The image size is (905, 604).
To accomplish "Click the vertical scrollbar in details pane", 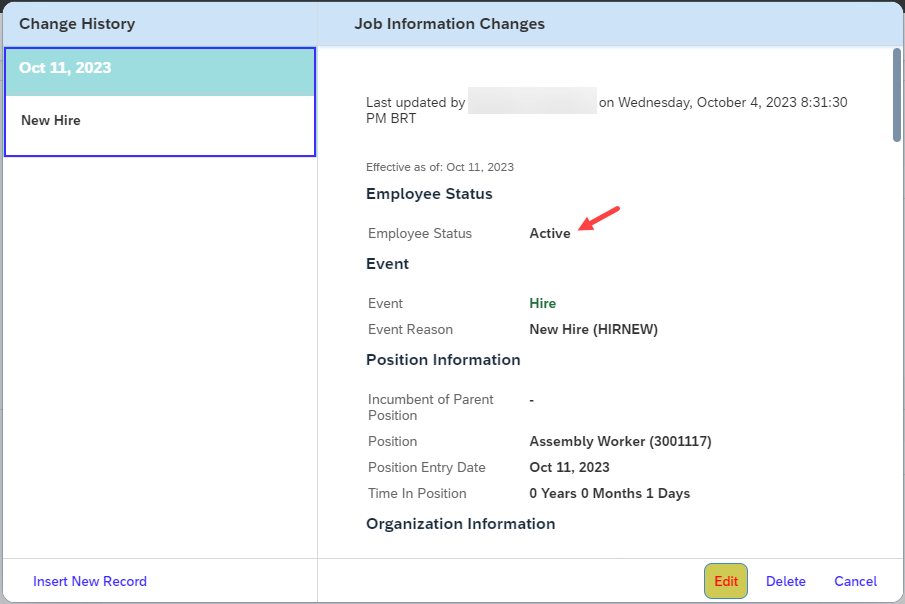I will coord(896,95).
